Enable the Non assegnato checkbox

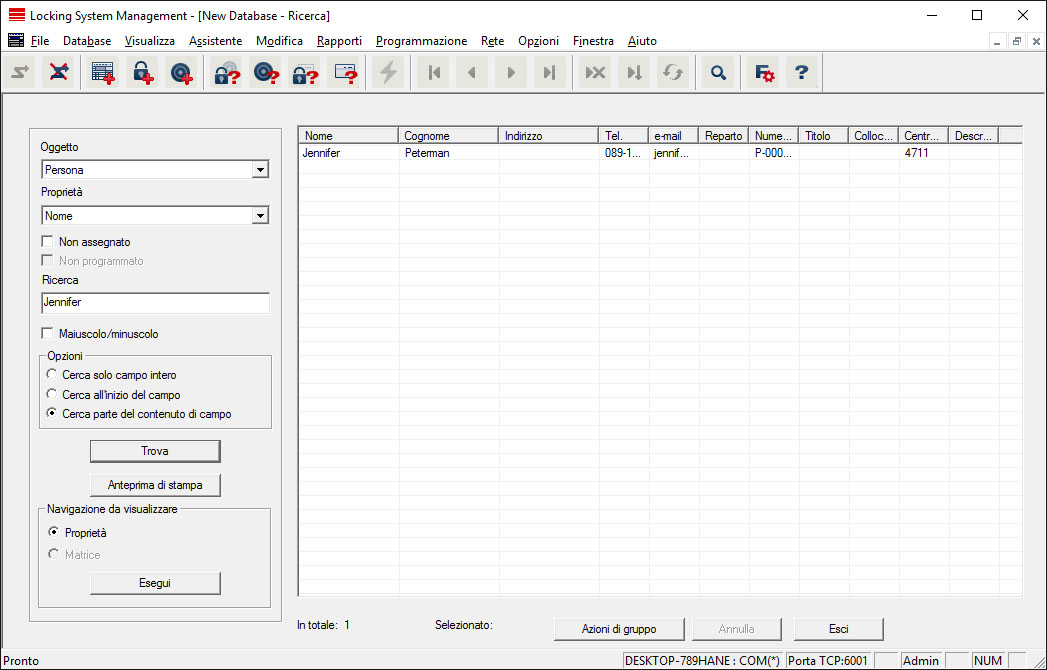pos(48,242)
